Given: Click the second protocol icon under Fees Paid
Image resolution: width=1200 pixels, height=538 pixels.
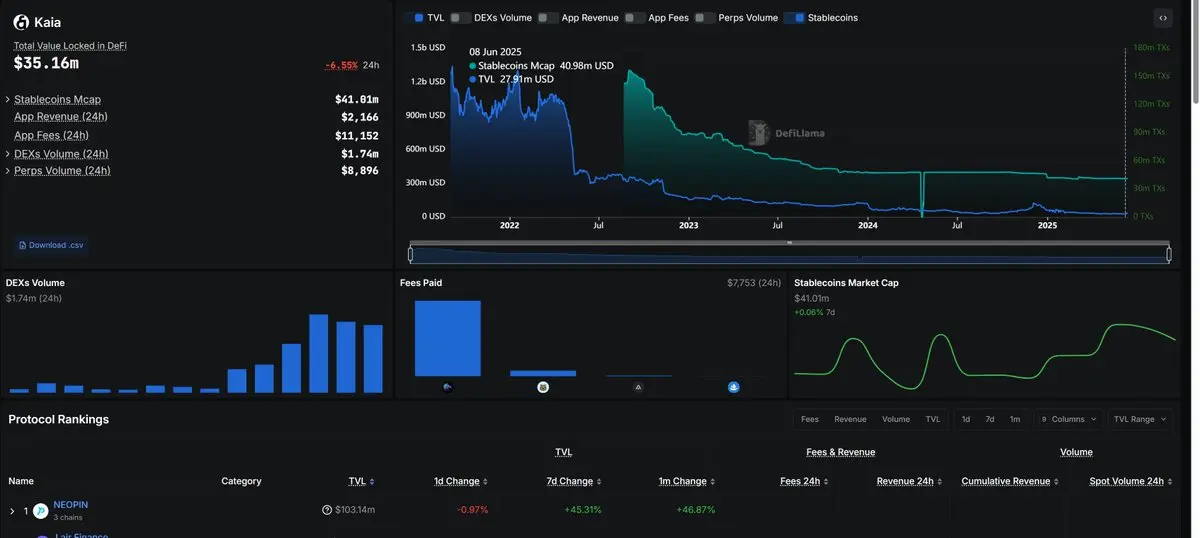Looking at the screenshot, I should click(x=543, y=387).
